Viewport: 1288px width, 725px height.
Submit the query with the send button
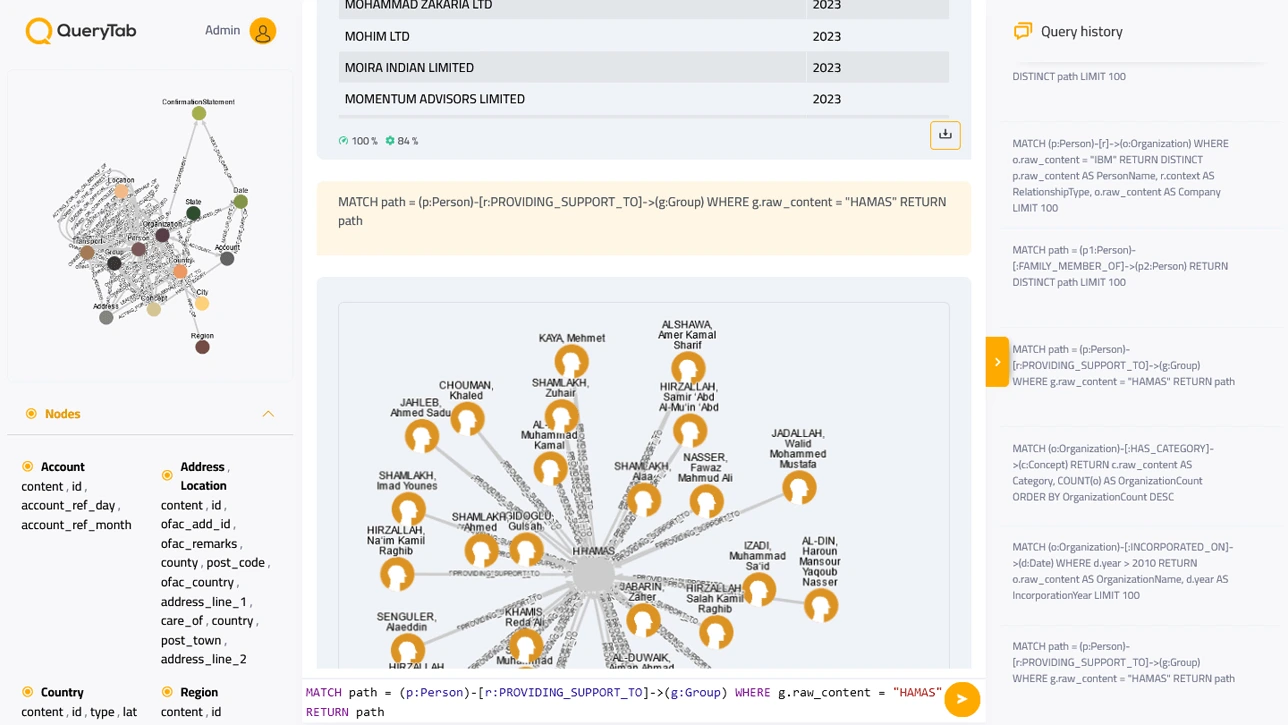(961, 699)
